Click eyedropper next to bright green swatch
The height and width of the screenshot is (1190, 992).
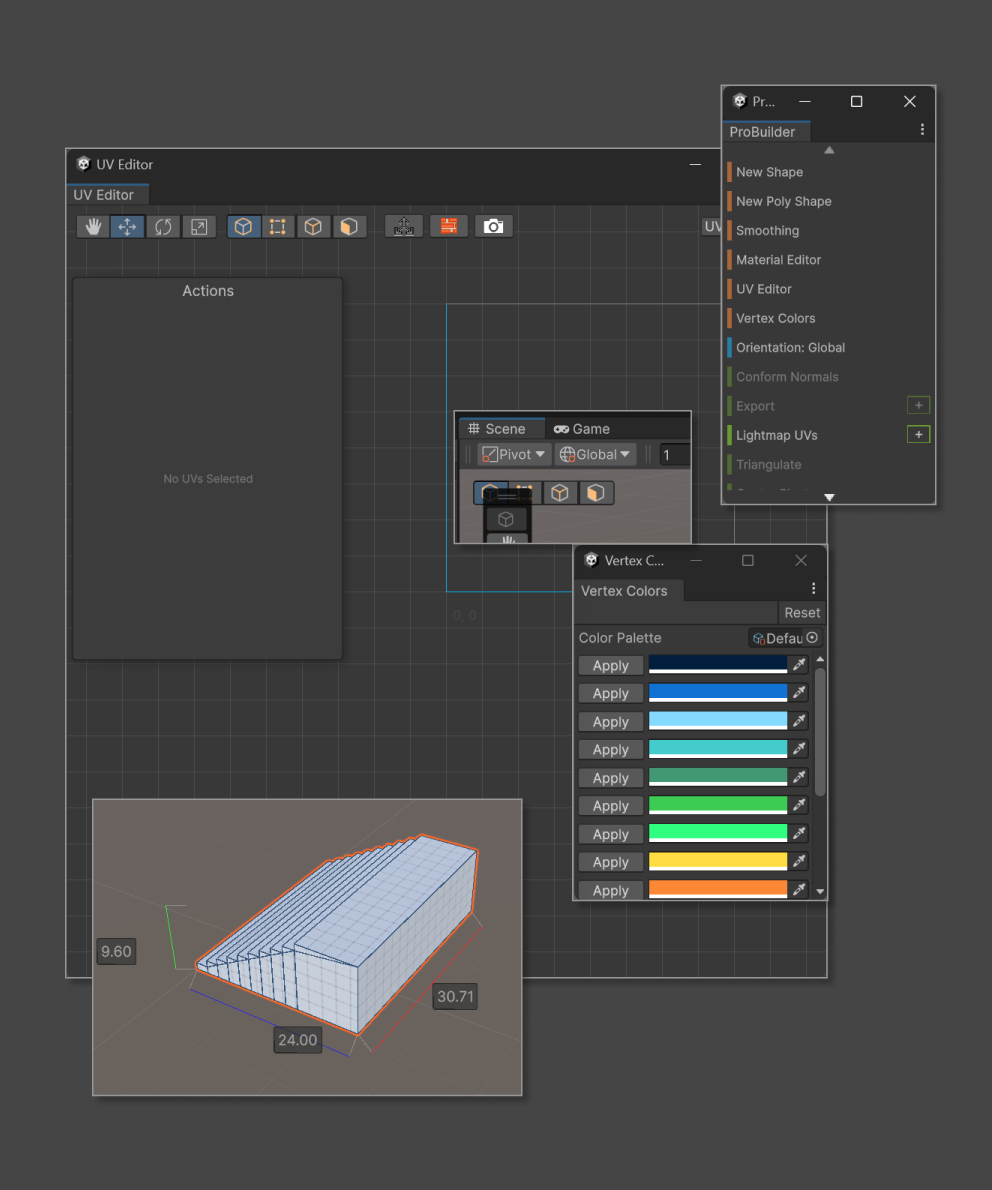tap(799, 805)
